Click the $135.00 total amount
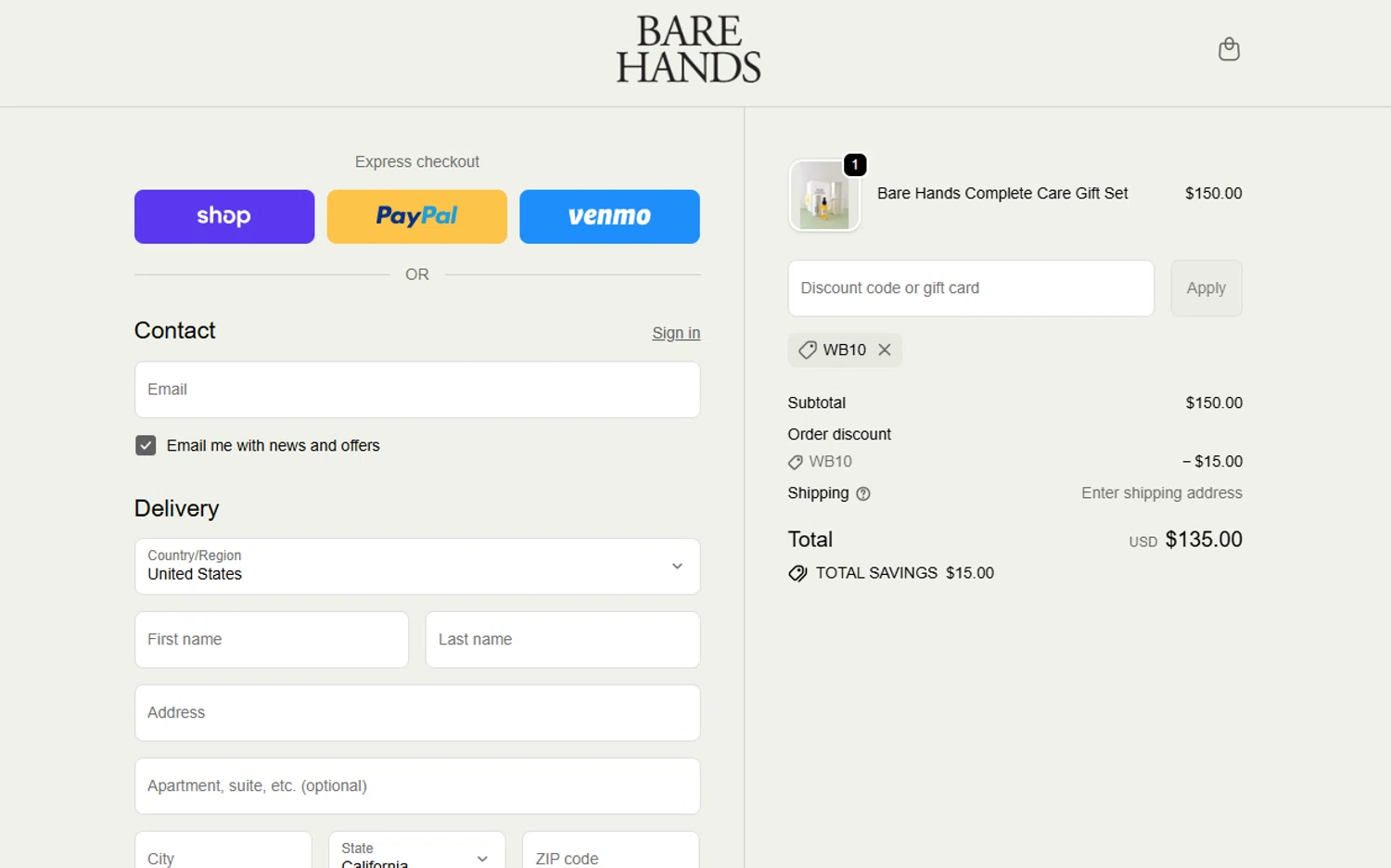Viewport: 1391px width, 868px height. click(x=1204, y=540)
